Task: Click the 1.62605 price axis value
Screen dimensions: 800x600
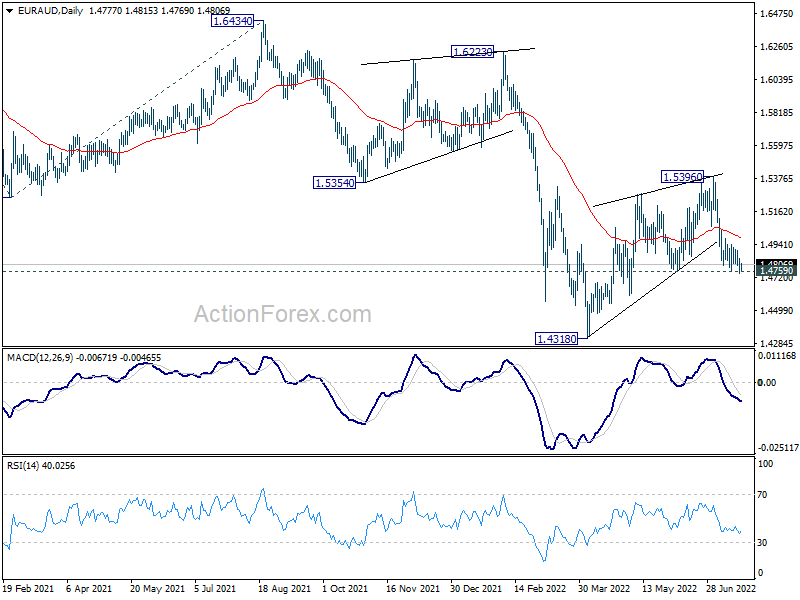Action: pyautogui.click(x=777, y=46)
